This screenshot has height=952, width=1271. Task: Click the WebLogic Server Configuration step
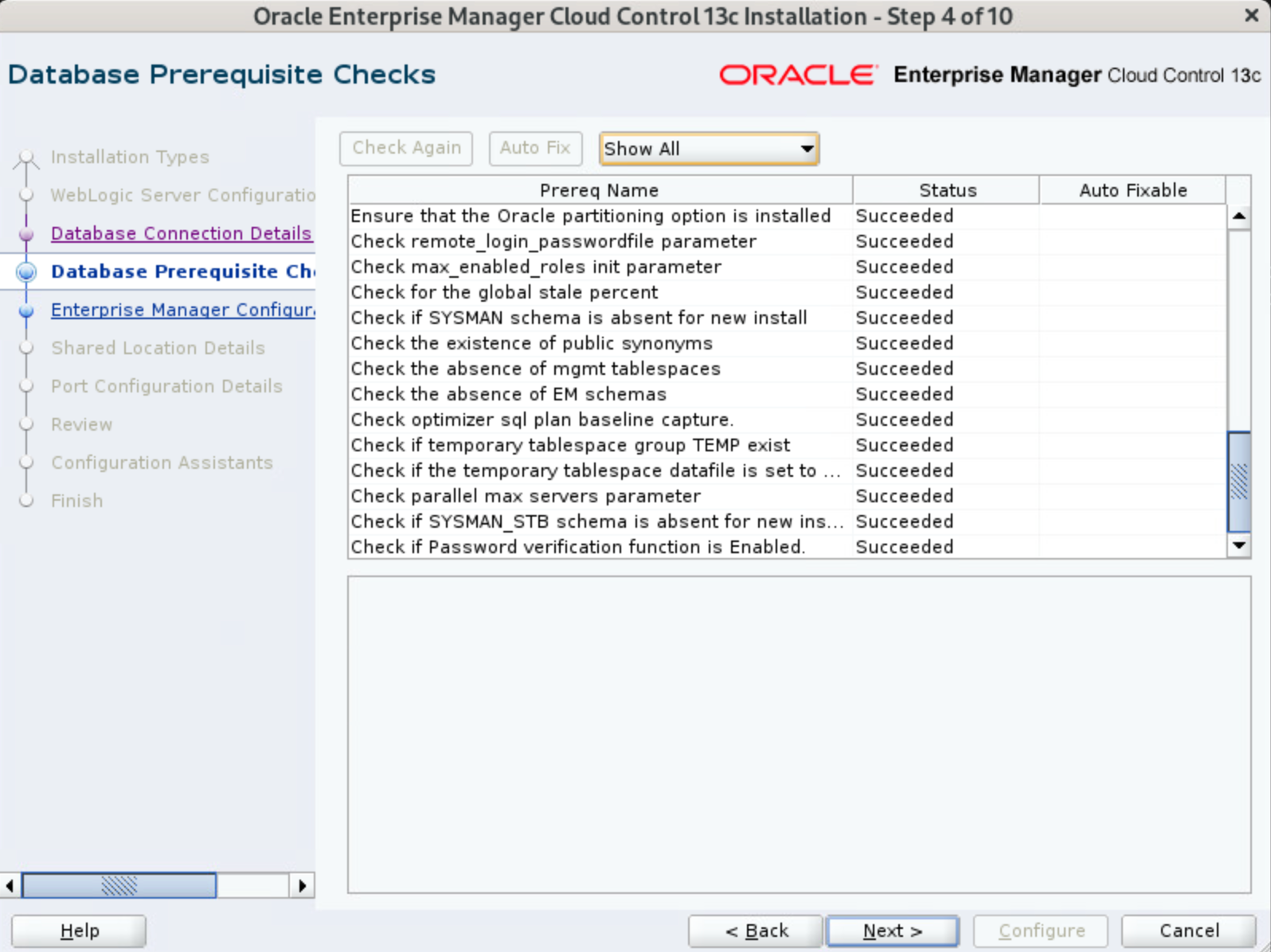[x=183, y=195]
